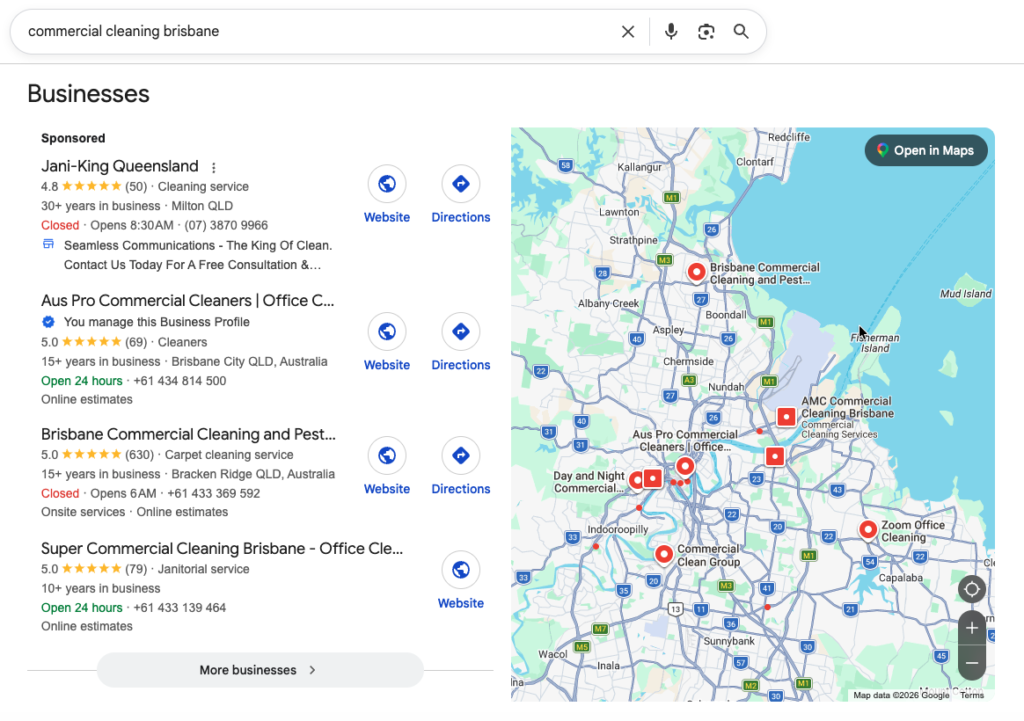The image size is (1024, 721).
Task: Open the Jani-King Queensland listing title
Action: point(120,166)
